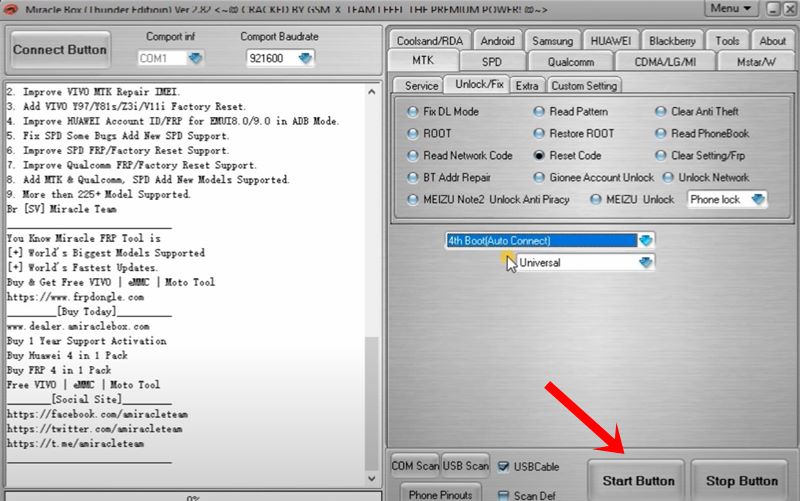Select the Restore ROOT radio option

[574, 134]
